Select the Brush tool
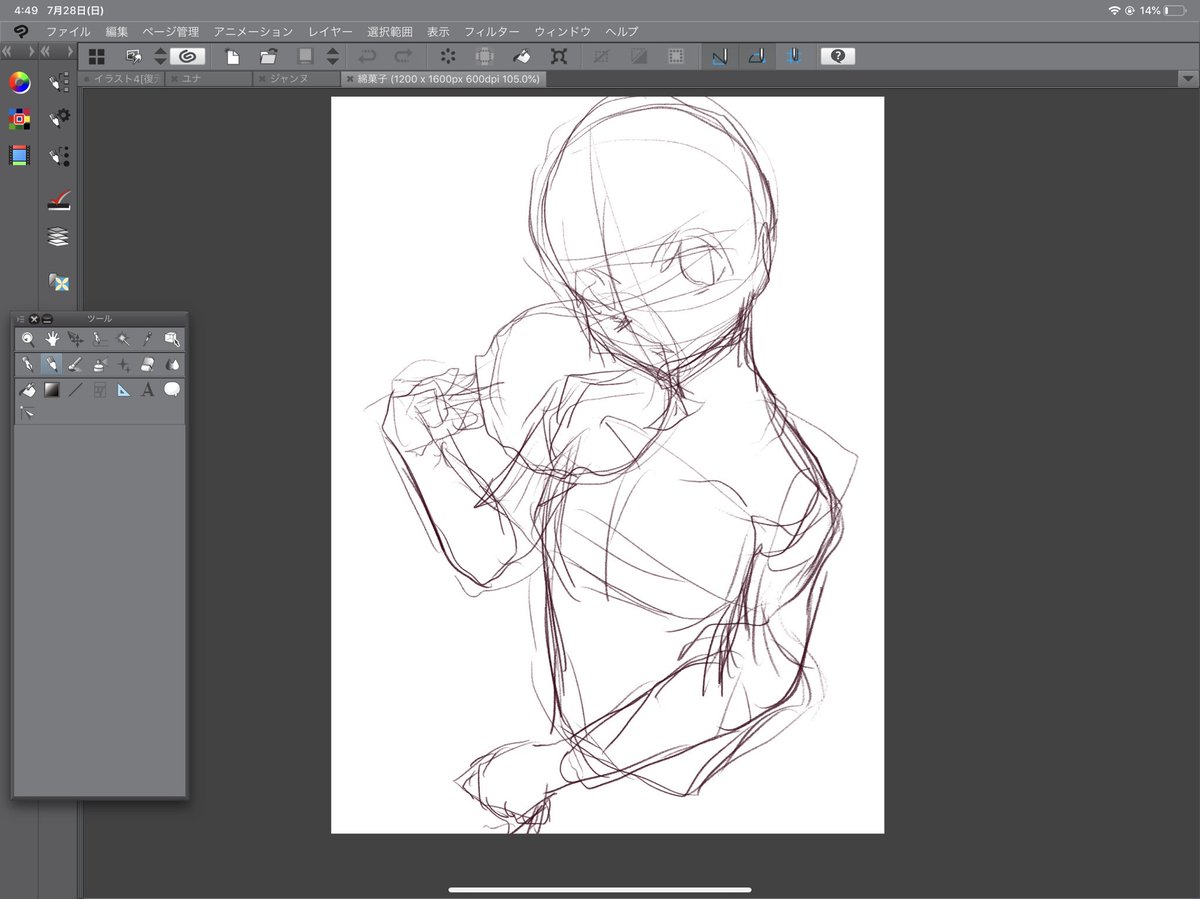The image size is (1200, 899). click(75, 365)
